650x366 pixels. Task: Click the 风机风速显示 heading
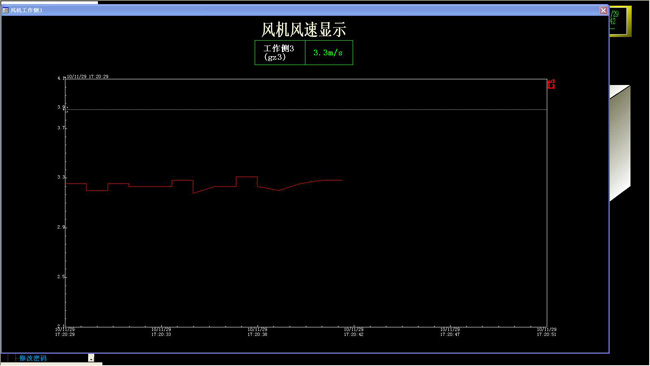pos(303,29)
